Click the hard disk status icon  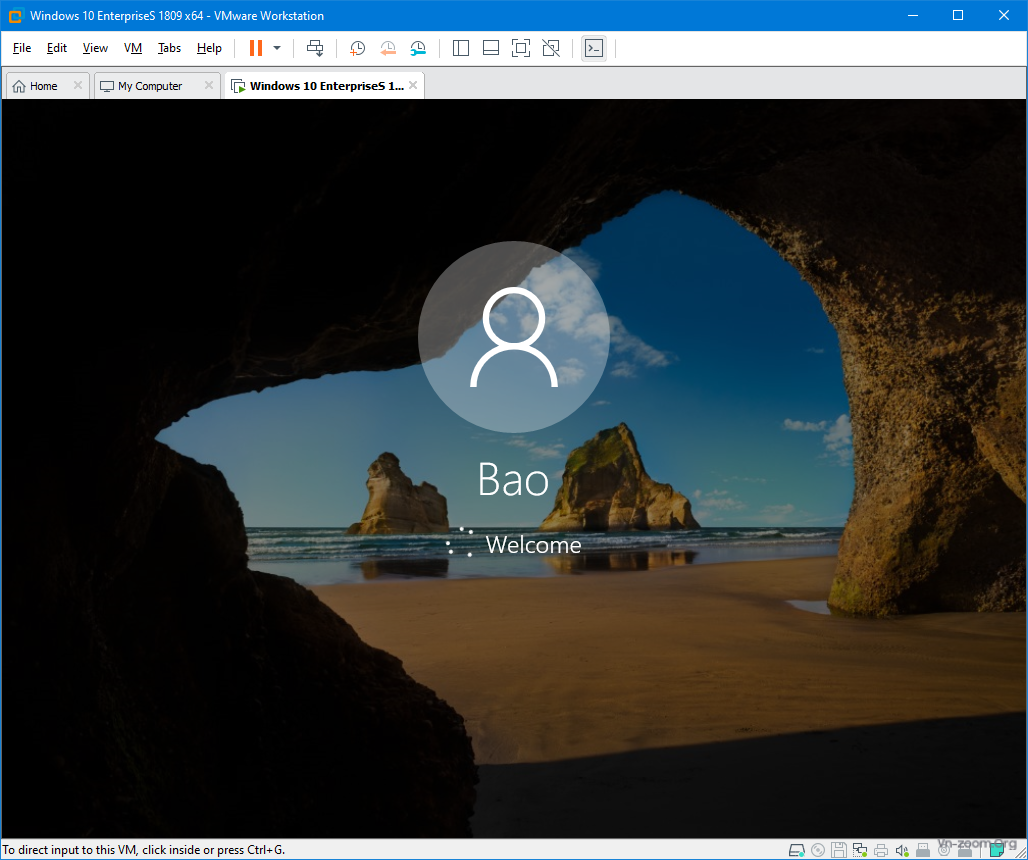[797, 850]
